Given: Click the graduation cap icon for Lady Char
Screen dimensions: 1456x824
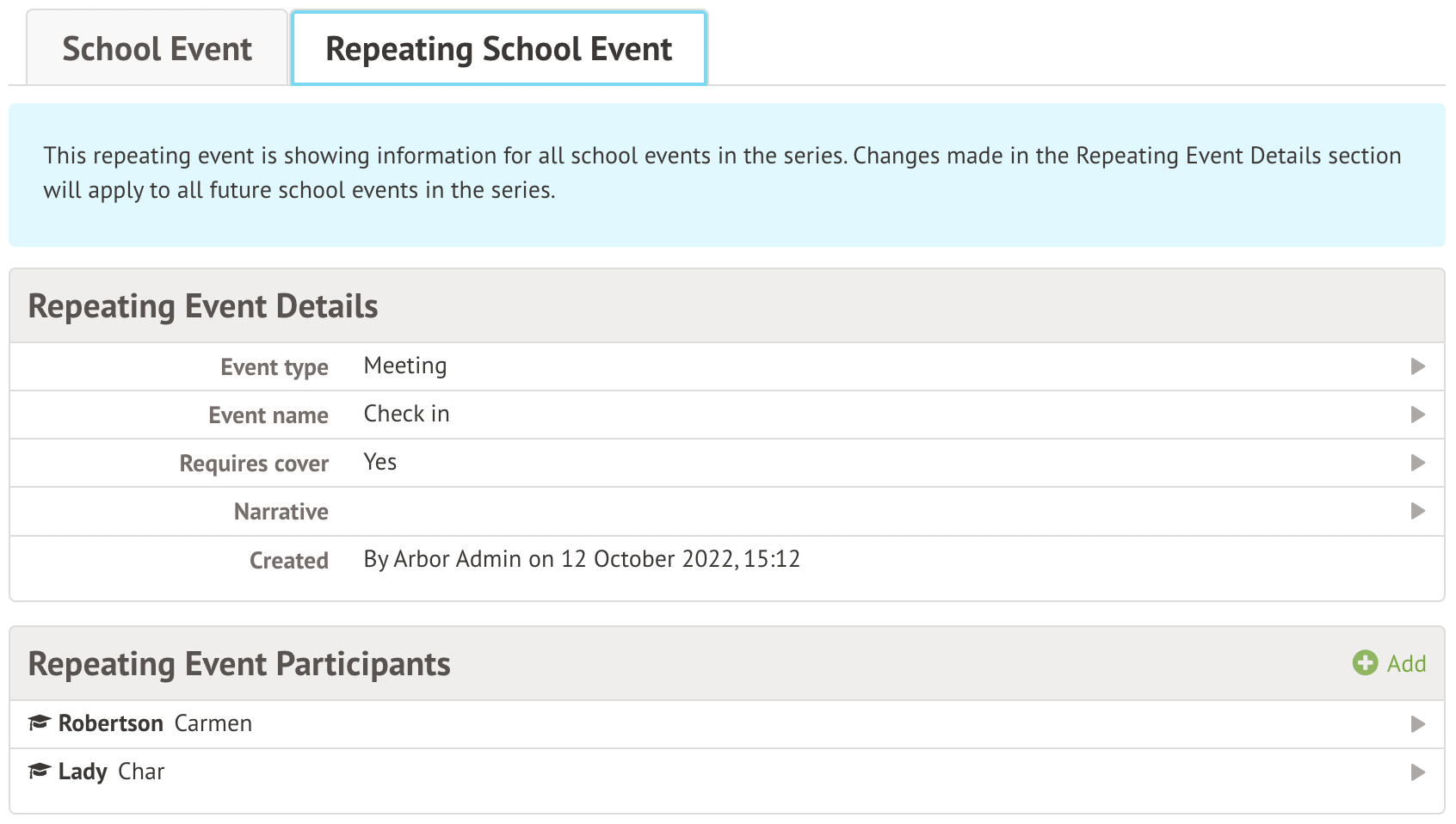Looking at the screenshot, I should click(x=40, y=771).
